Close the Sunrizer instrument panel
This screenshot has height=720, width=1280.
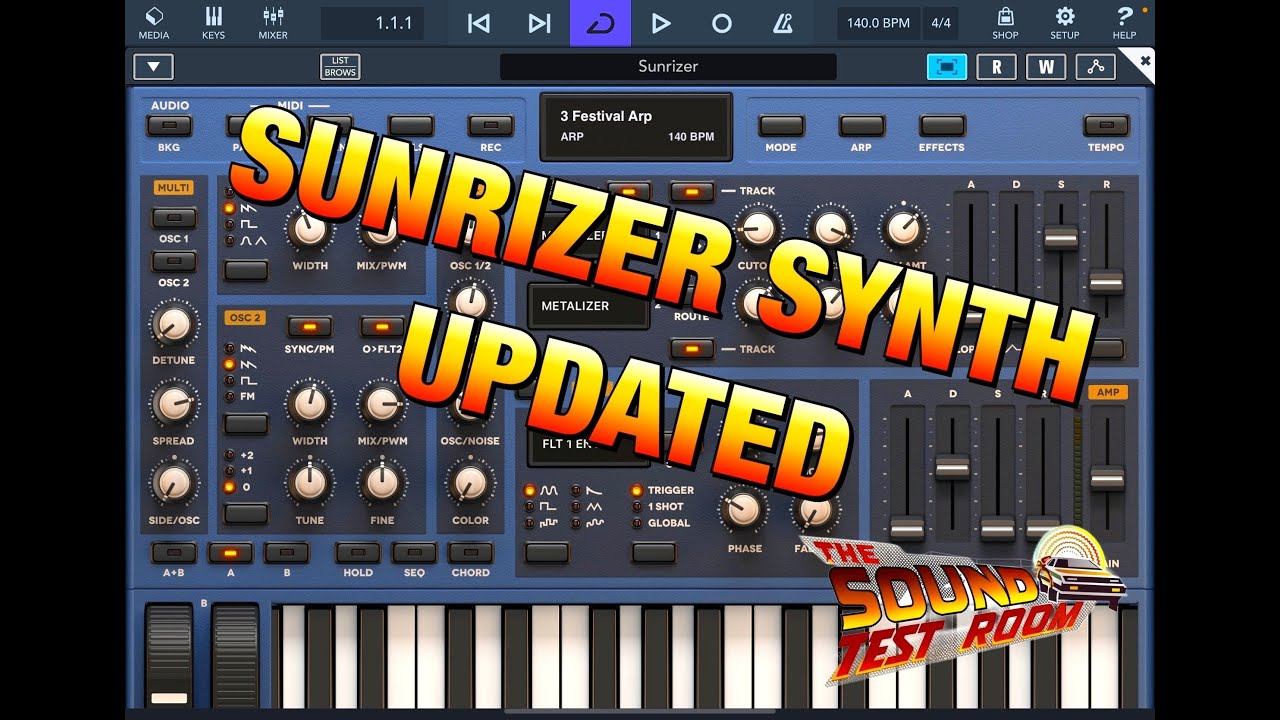(1144, 61)
